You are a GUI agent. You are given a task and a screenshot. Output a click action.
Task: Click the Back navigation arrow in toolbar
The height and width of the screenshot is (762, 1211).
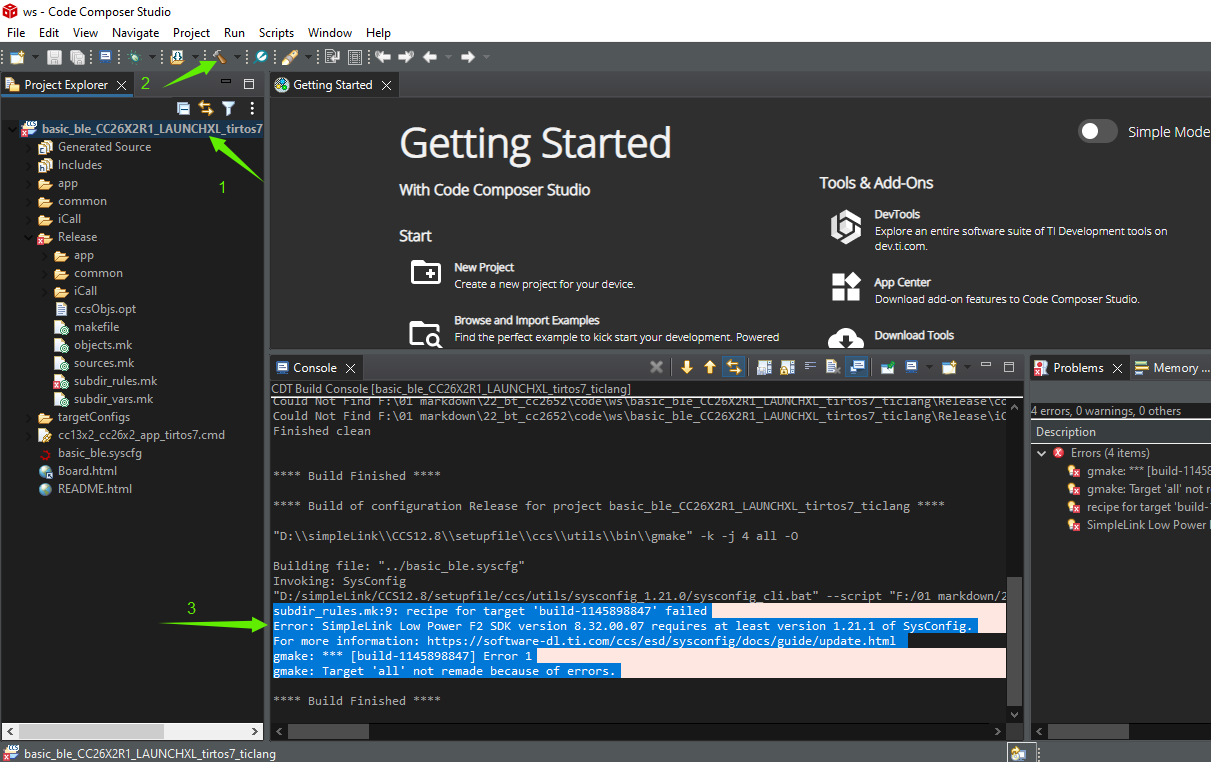pos(430,57)
